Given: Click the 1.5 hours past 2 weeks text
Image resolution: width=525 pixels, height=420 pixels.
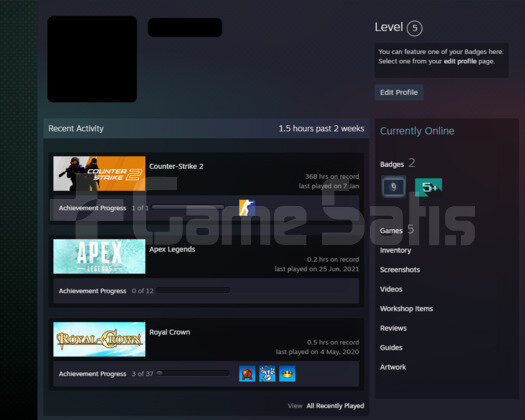Looking at the screenshot, I should [321, 129].
